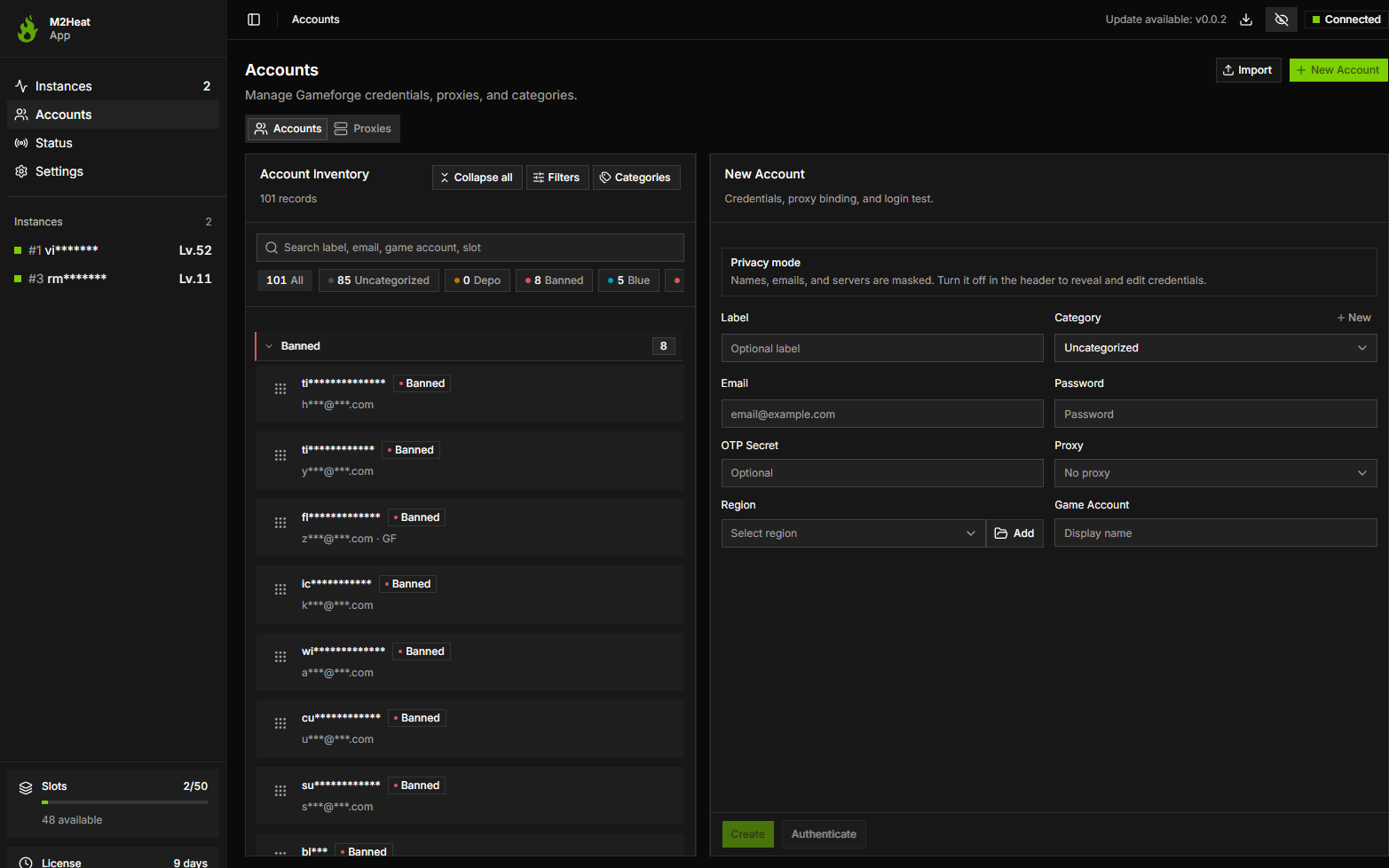Click drag handle of z***@***.com account
Screen dimensions: 1389x868
point(280,523)
